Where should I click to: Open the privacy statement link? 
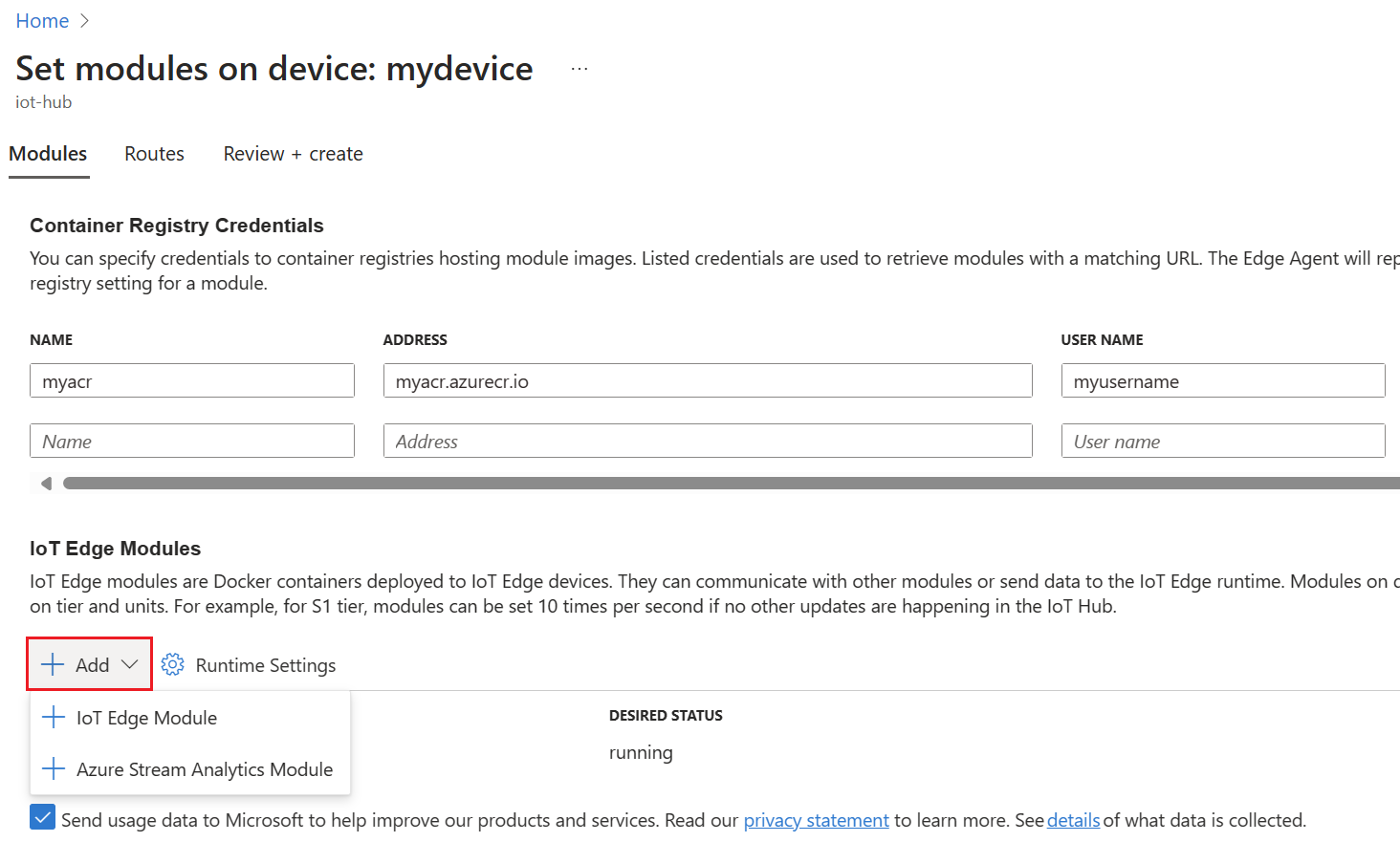(x=816, y=819)
